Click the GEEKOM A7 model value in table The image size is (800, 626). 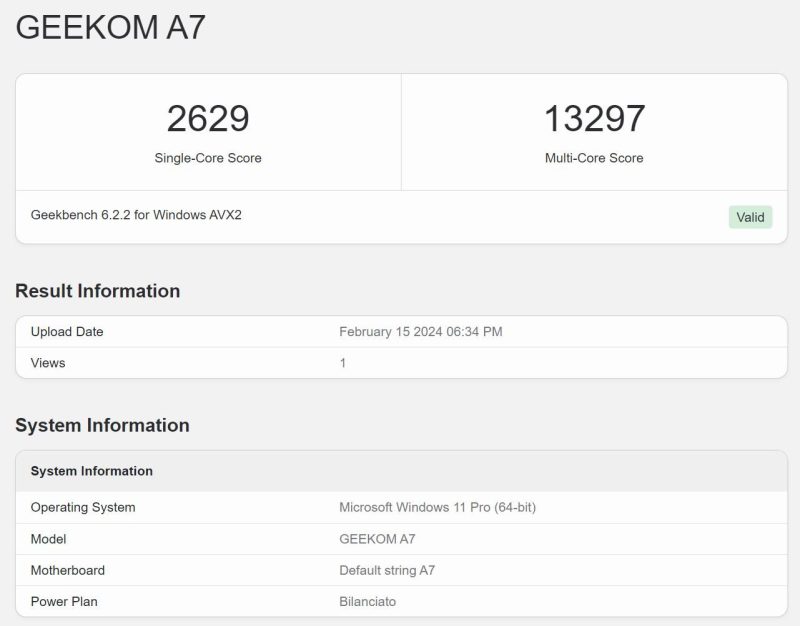[x=377, y=539]
